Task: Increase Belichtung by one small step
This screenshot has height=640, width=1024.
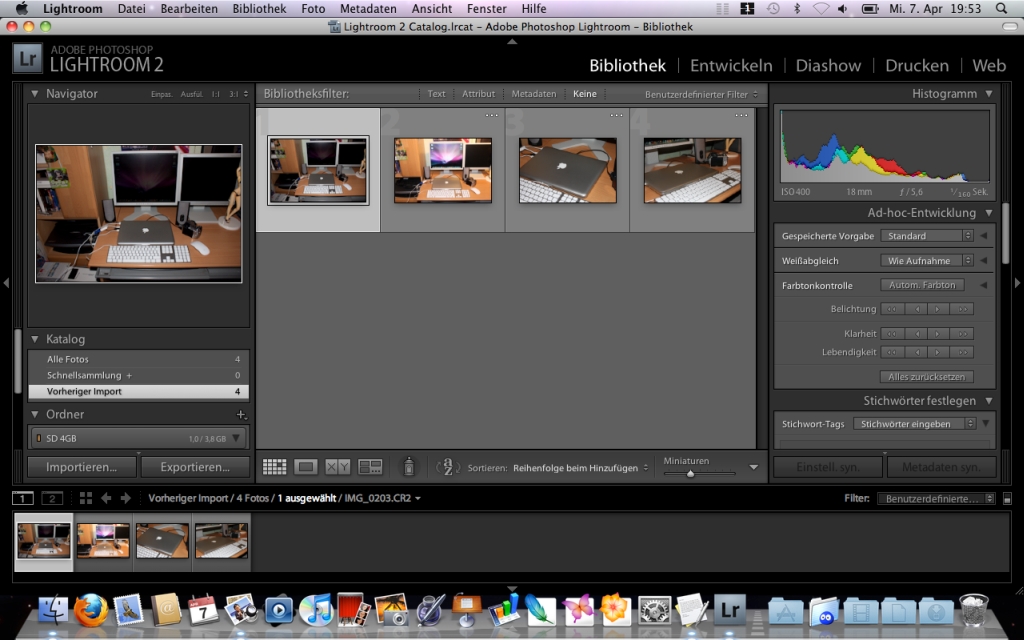Action: 938,309
